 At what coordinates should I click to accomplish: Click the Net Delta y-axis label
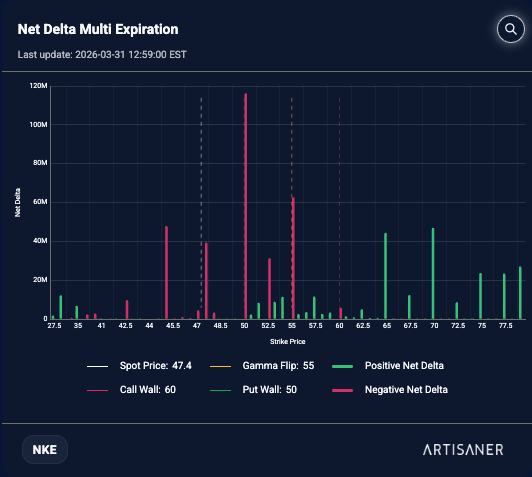coord(18,203)
